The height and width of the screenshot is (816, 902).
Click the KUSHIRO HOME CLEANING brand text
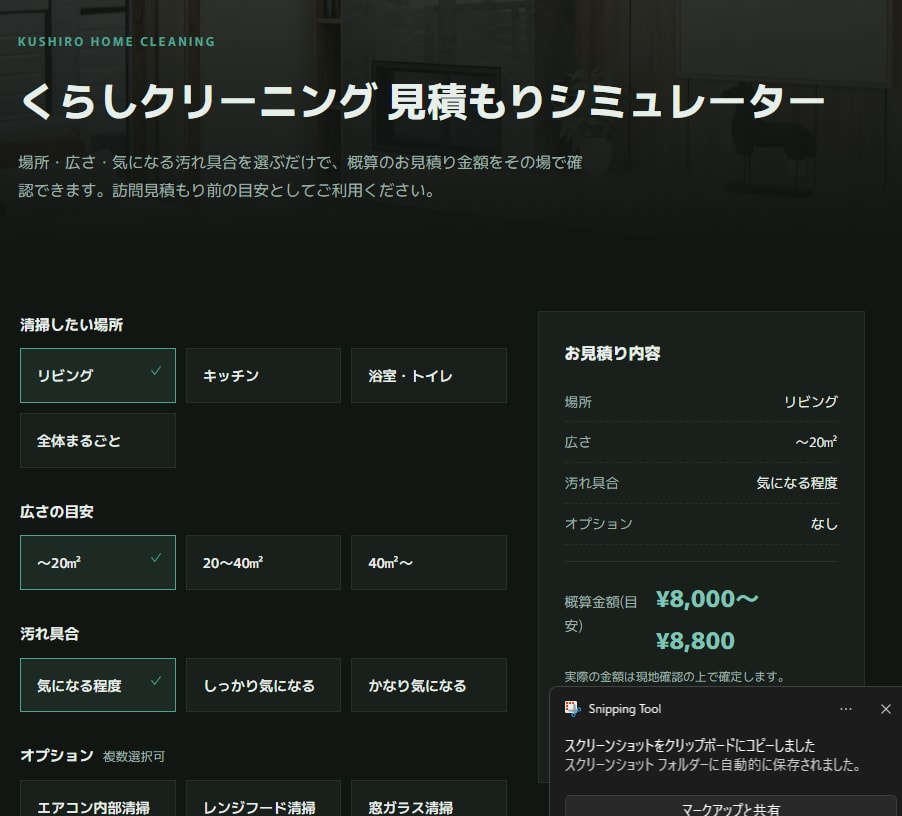116,41
